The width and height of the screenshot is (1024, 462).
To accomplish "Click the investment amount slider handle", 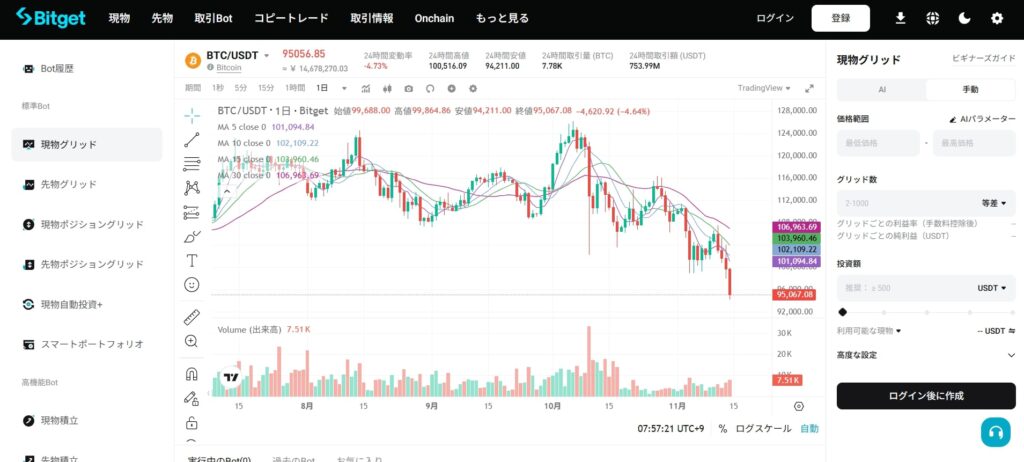I will (843, 312).
